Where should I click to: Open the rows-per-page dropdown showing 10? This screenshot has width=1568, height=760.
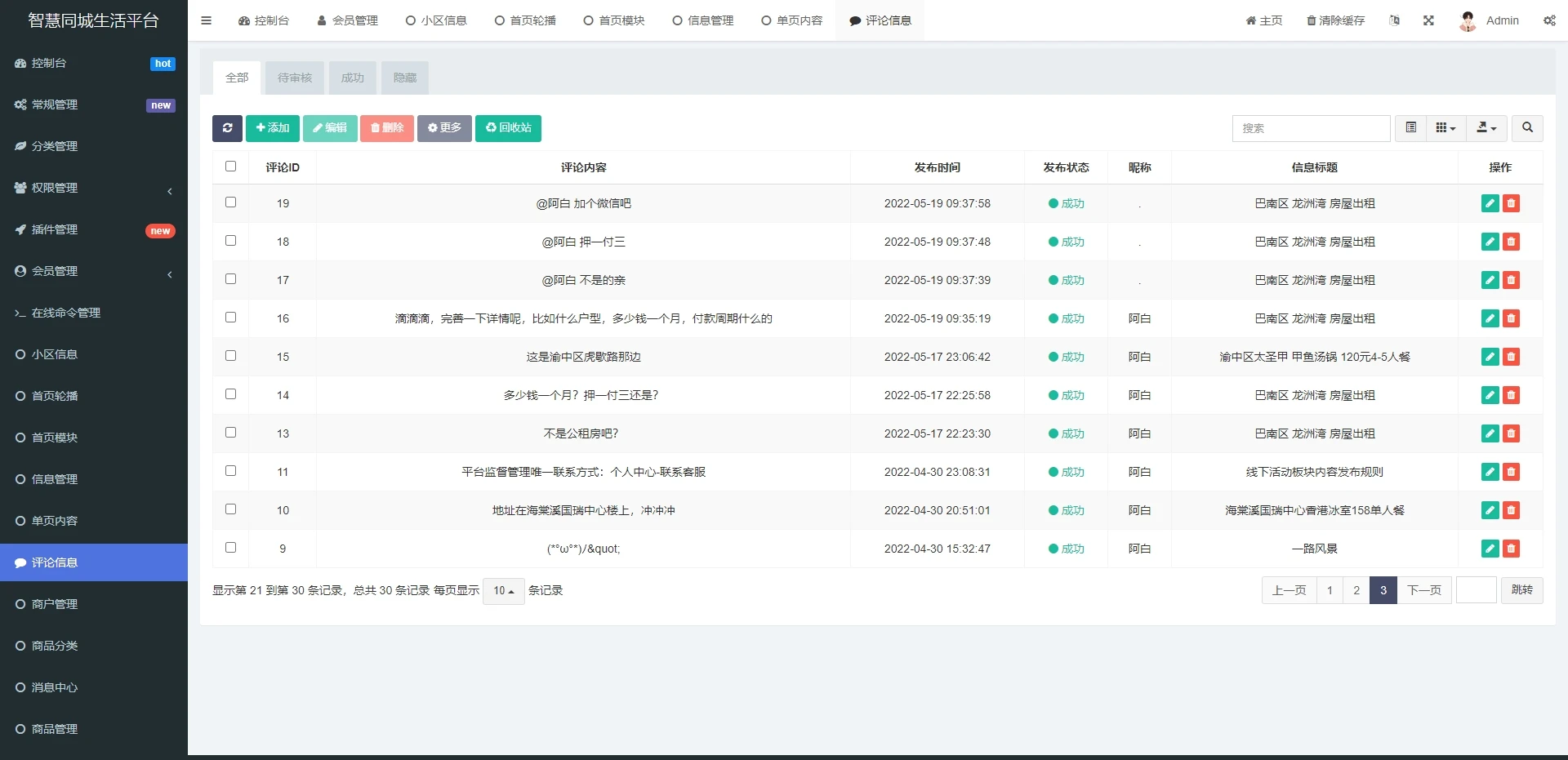(503, 591)
